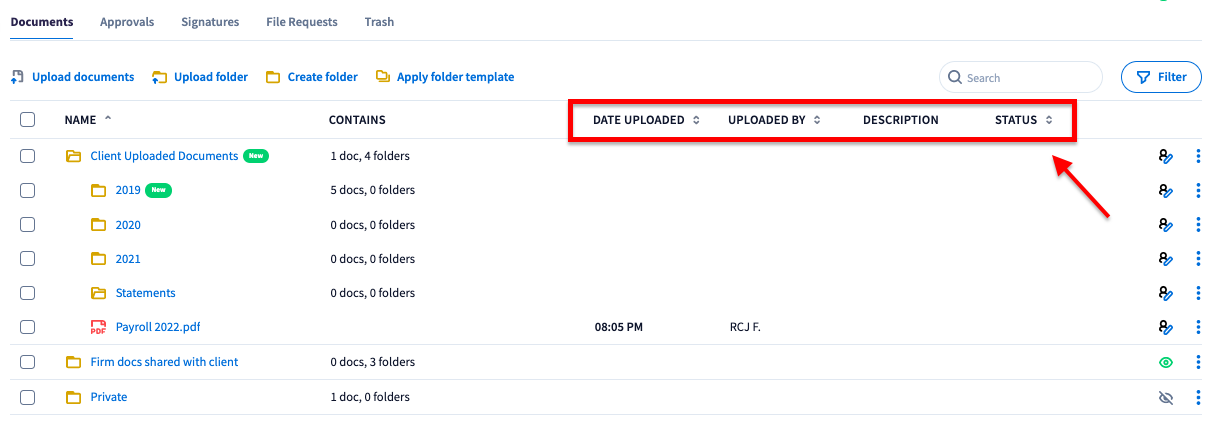Image resolution: width=1223 pixels, height=435 pixels.
Task: Open the Filter button
Action: 1161,77
